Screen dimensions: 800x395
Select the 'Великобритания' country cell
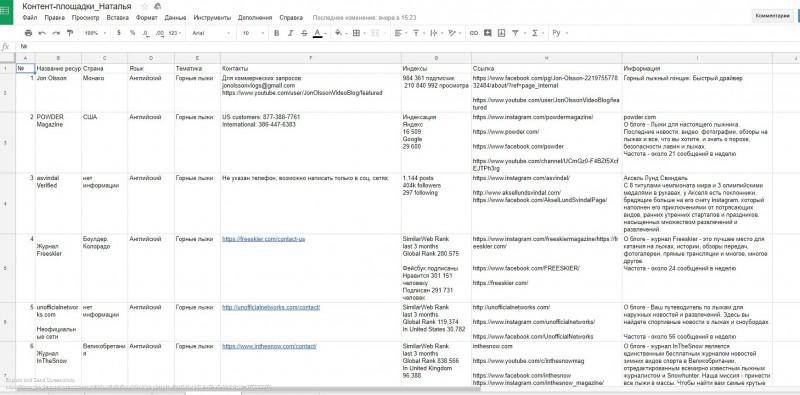[105, 363]
